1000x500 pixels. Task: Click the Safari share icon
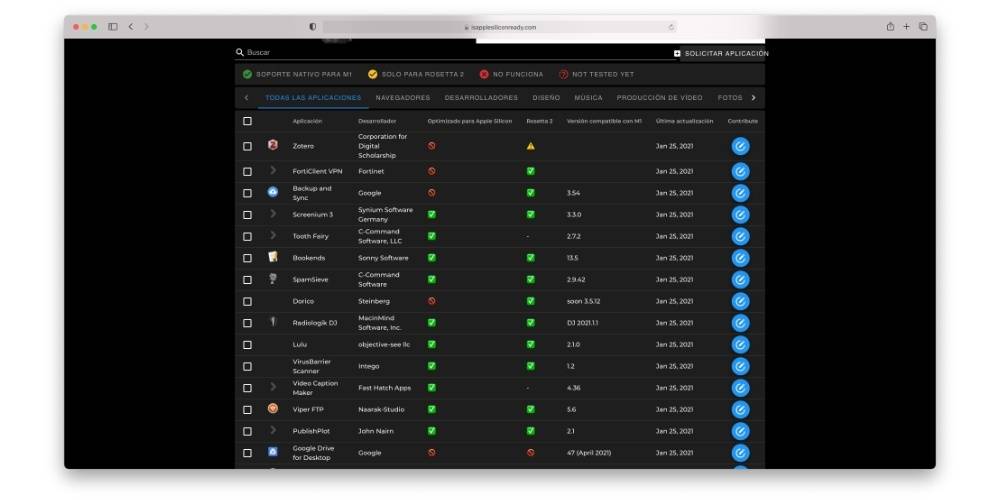pyautogui.click(x=890, y=27)
